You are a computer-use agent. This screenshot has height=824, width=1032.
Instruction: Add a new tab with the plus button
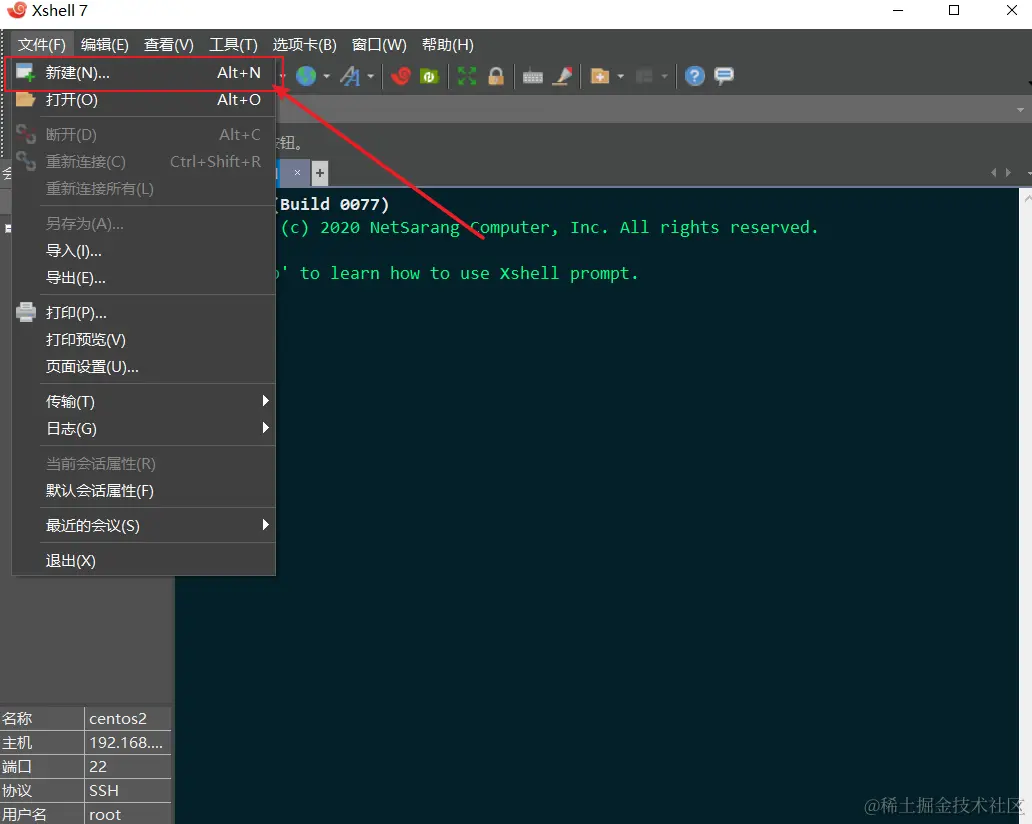point(320,173)
